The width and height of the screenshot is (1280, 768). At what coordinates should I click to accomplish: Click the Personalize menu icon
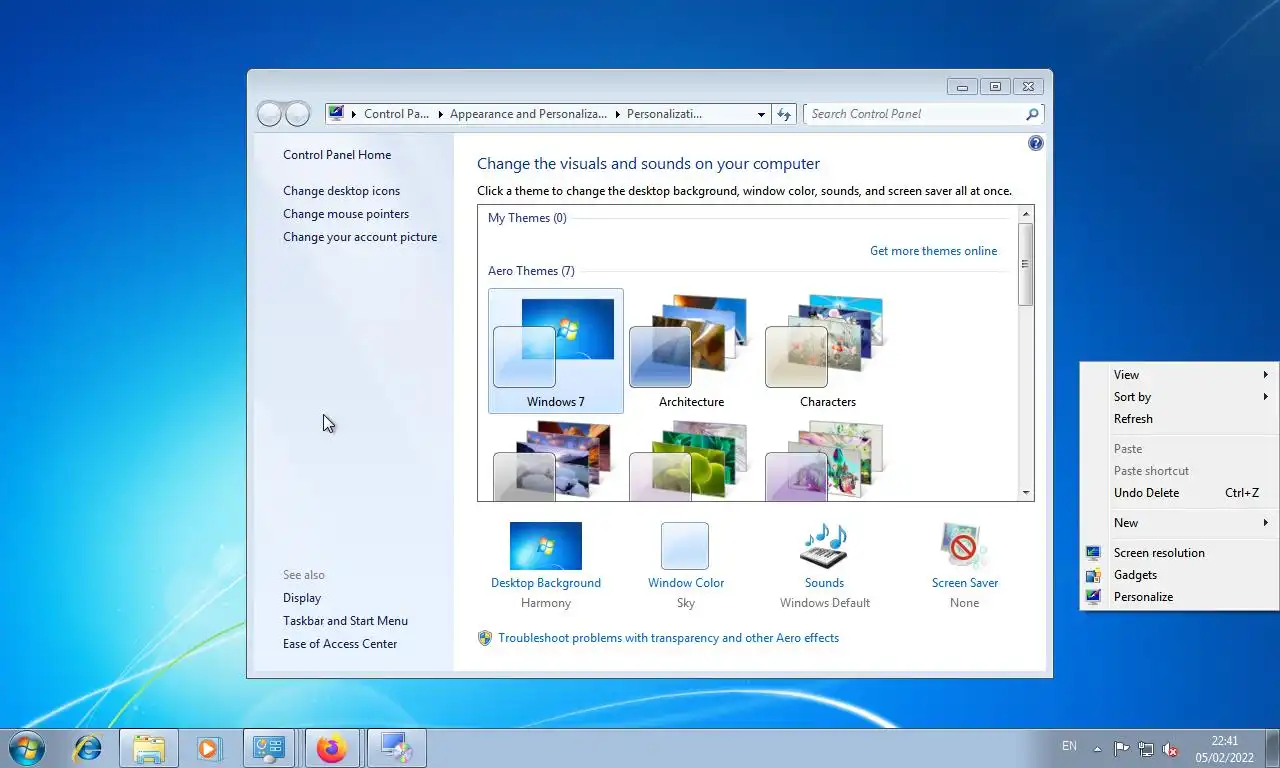(x=1093, y=597)
